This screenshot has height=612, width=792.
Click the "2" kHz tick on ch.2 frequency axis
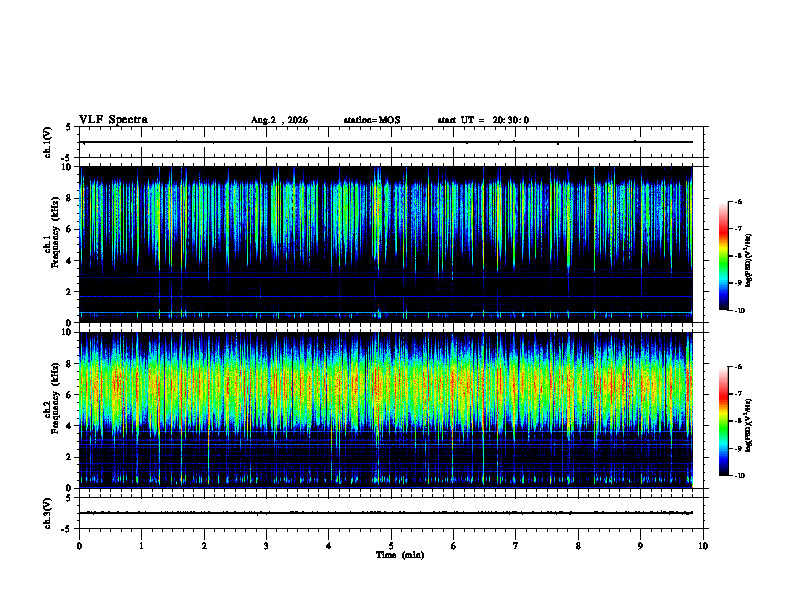point(69,457)
